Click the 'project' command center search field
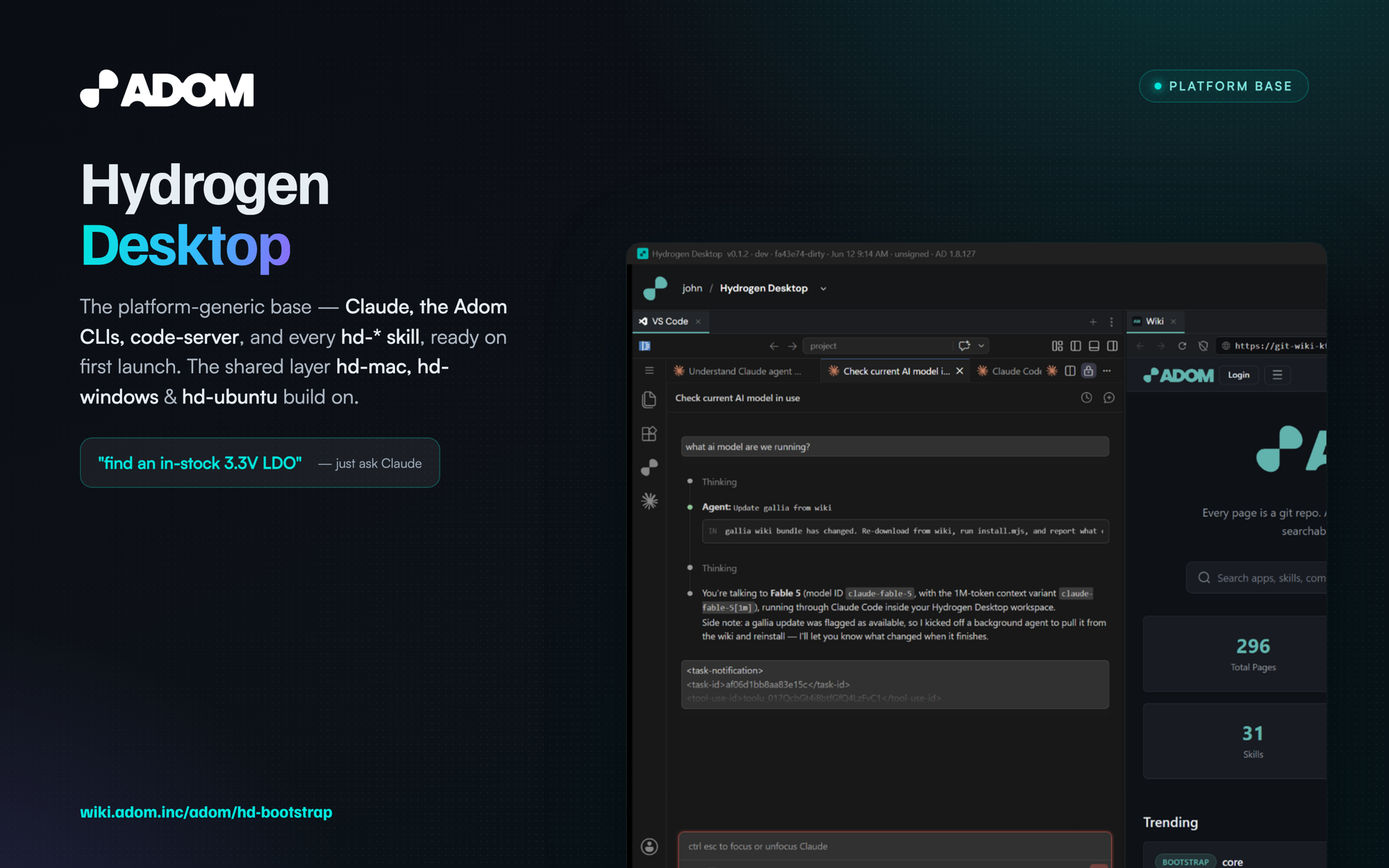 tap(876, 346)
